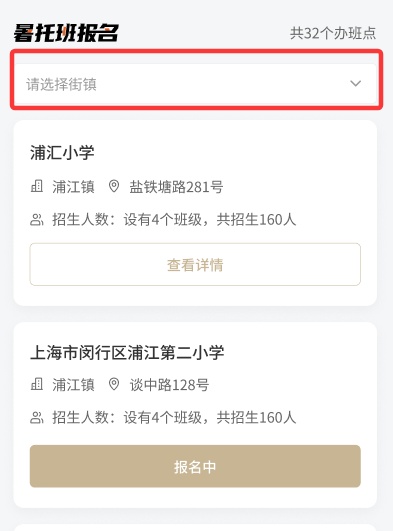Click people icon in 浦江第二小学 card
The image size is (393, 531).
pyautogui.click(x=37, y=418)
